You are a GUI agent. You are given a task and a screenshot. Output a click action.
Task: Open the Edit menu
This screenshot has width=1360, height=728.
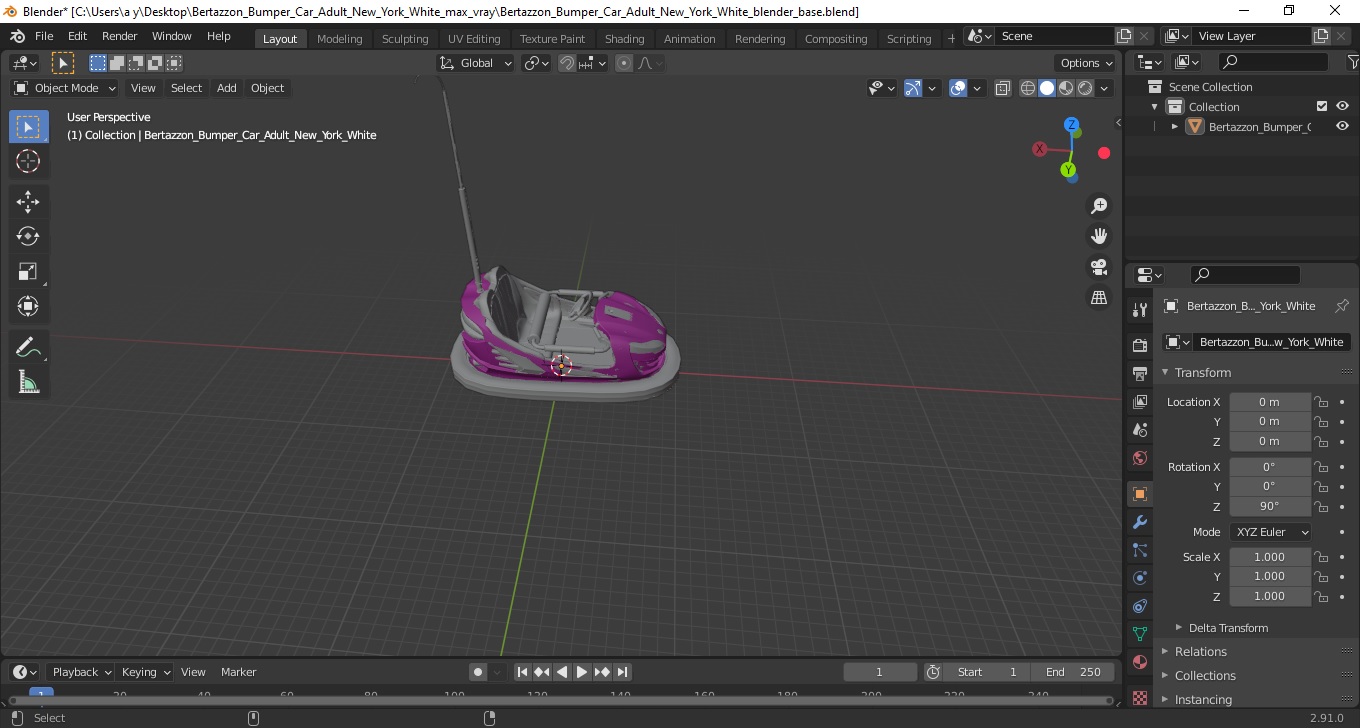pyautogui.click(x=78, y=36)
